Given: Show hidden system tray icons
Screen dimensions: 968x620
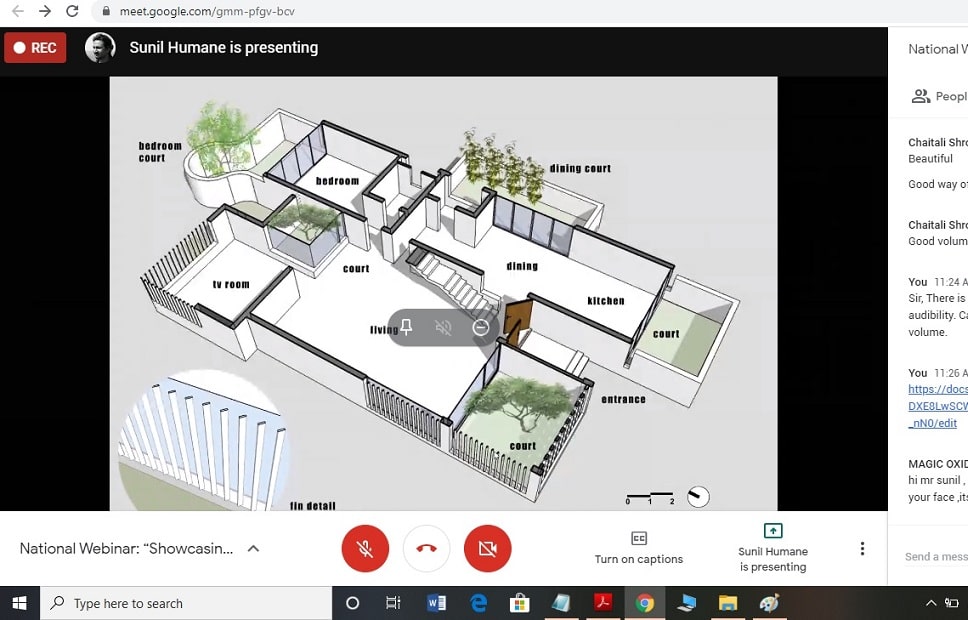Looking at the screenshot, I should (x=931, y=603).
